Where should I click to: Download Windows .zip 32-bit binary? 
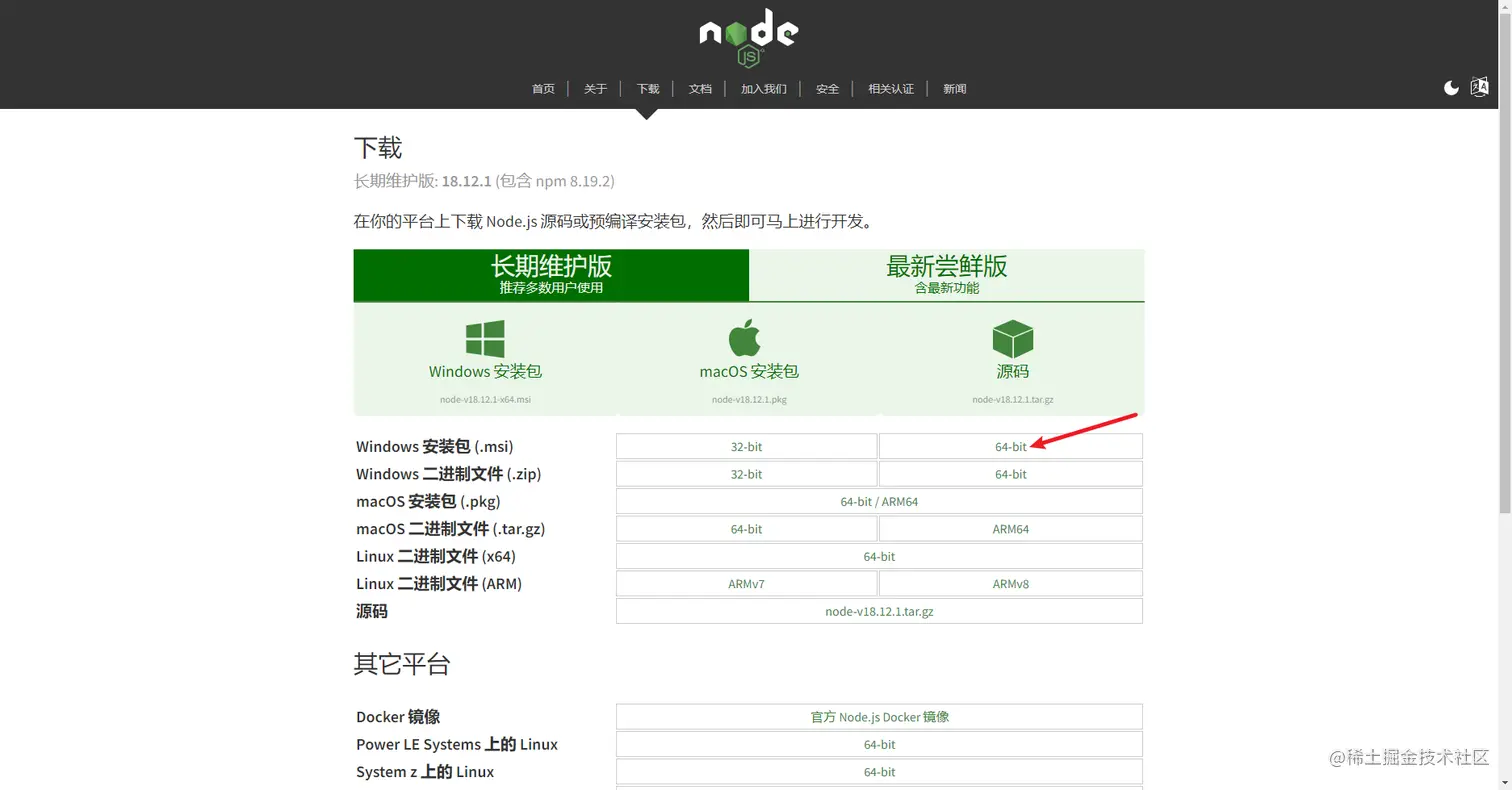pyautogui.click(x=746, y=474)
